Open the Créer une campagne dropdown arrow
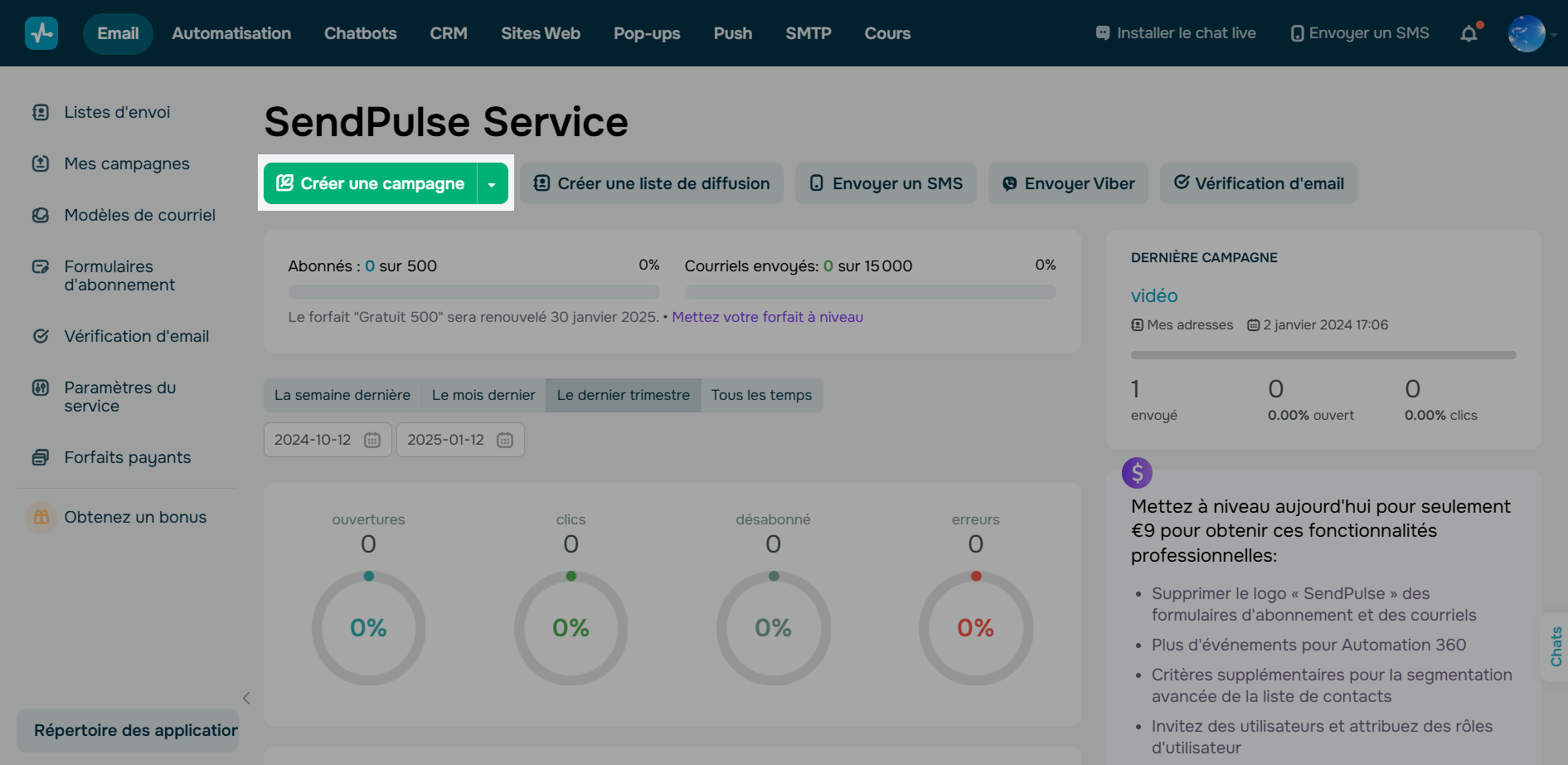 492,183
